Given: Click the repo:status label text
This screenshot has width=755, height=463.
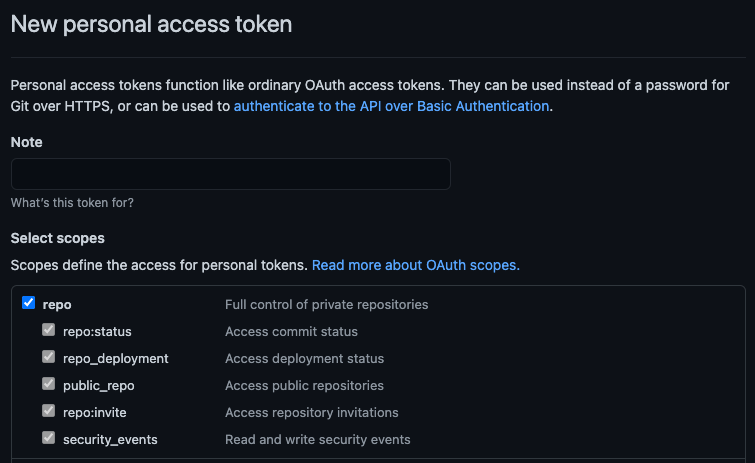Looking at the screenshot, I should pos(97,331).
